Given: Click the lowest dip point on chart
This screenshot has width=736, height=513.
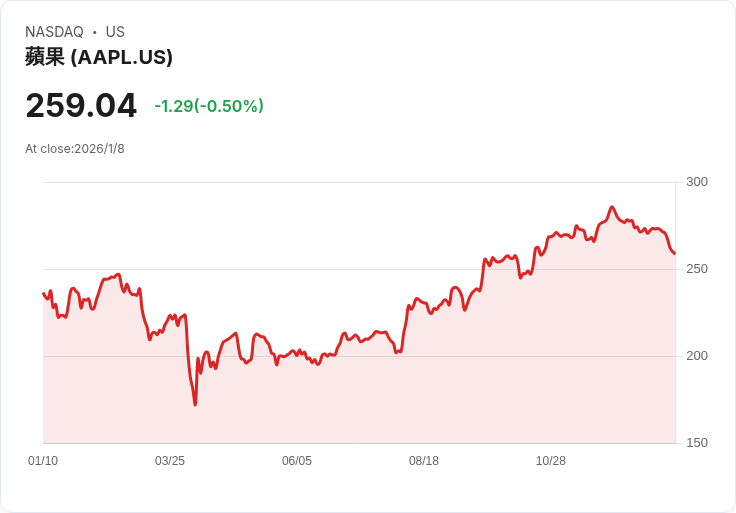Looking at the screenshot, I should (195, 404).
